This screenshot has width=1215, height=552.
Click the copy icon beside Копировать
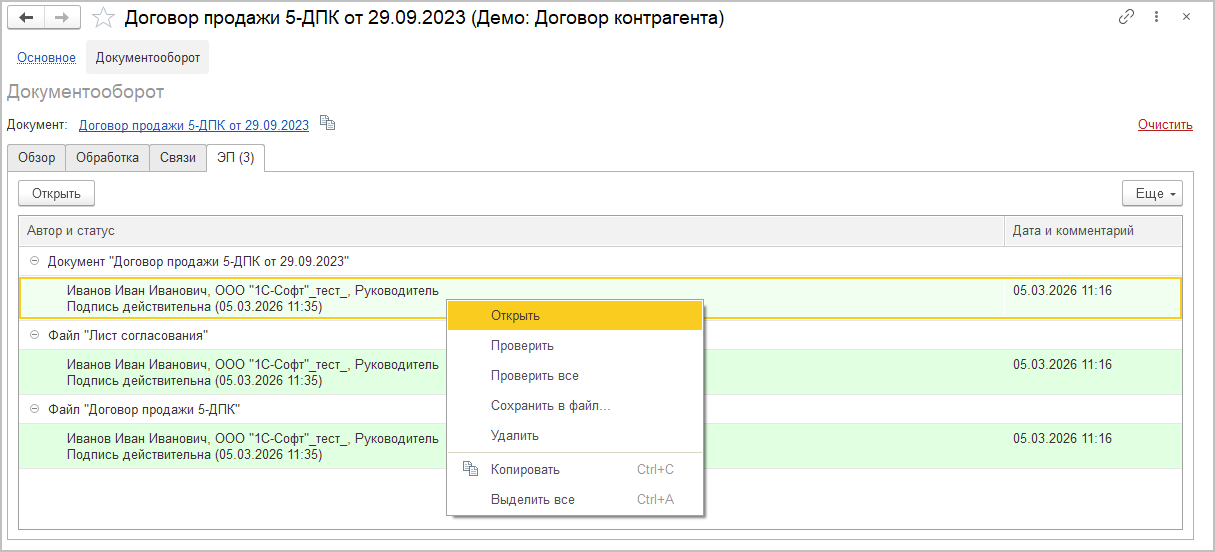click(x=471, y=469)
